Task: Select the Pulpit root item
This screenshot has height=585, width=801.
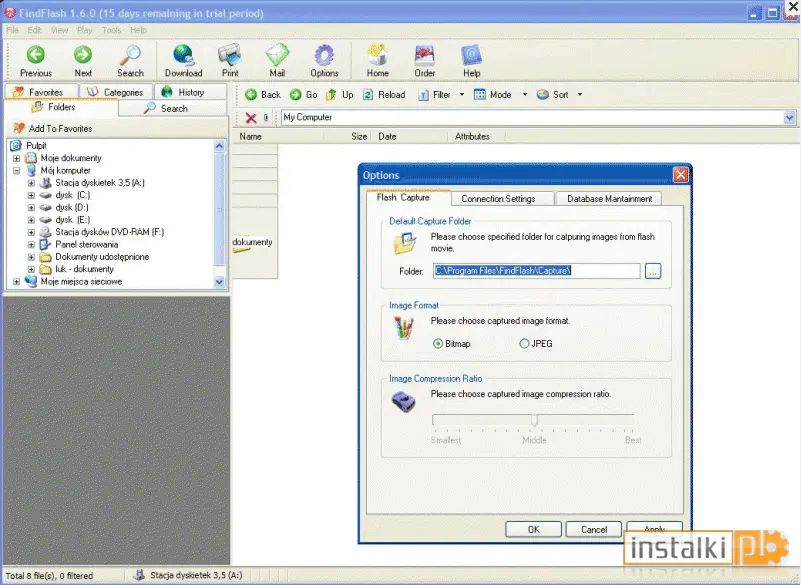Action: click(36, 146)
